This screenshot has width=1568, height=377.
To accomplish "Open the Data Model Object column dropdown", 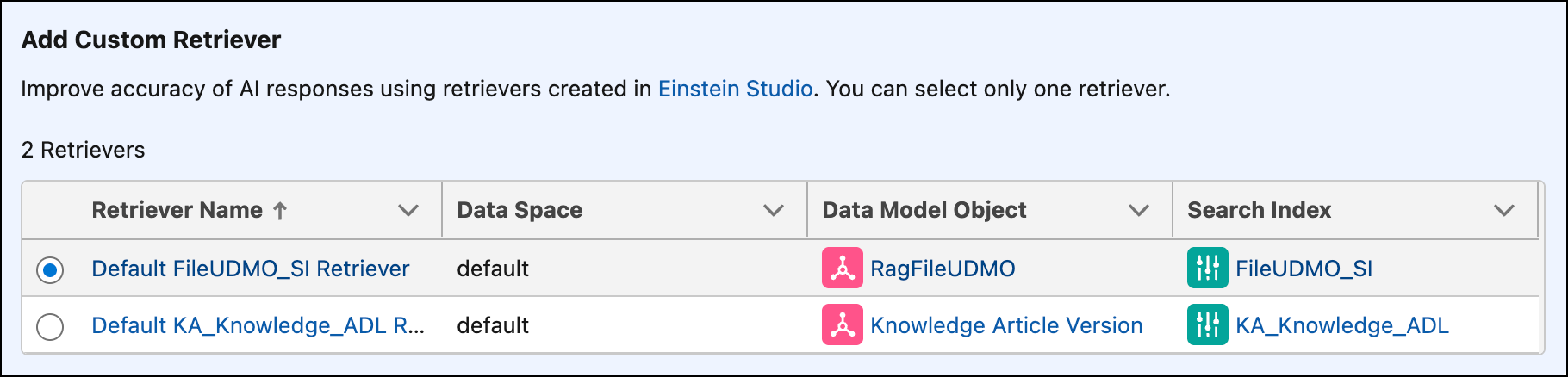I will (1139, 211).
